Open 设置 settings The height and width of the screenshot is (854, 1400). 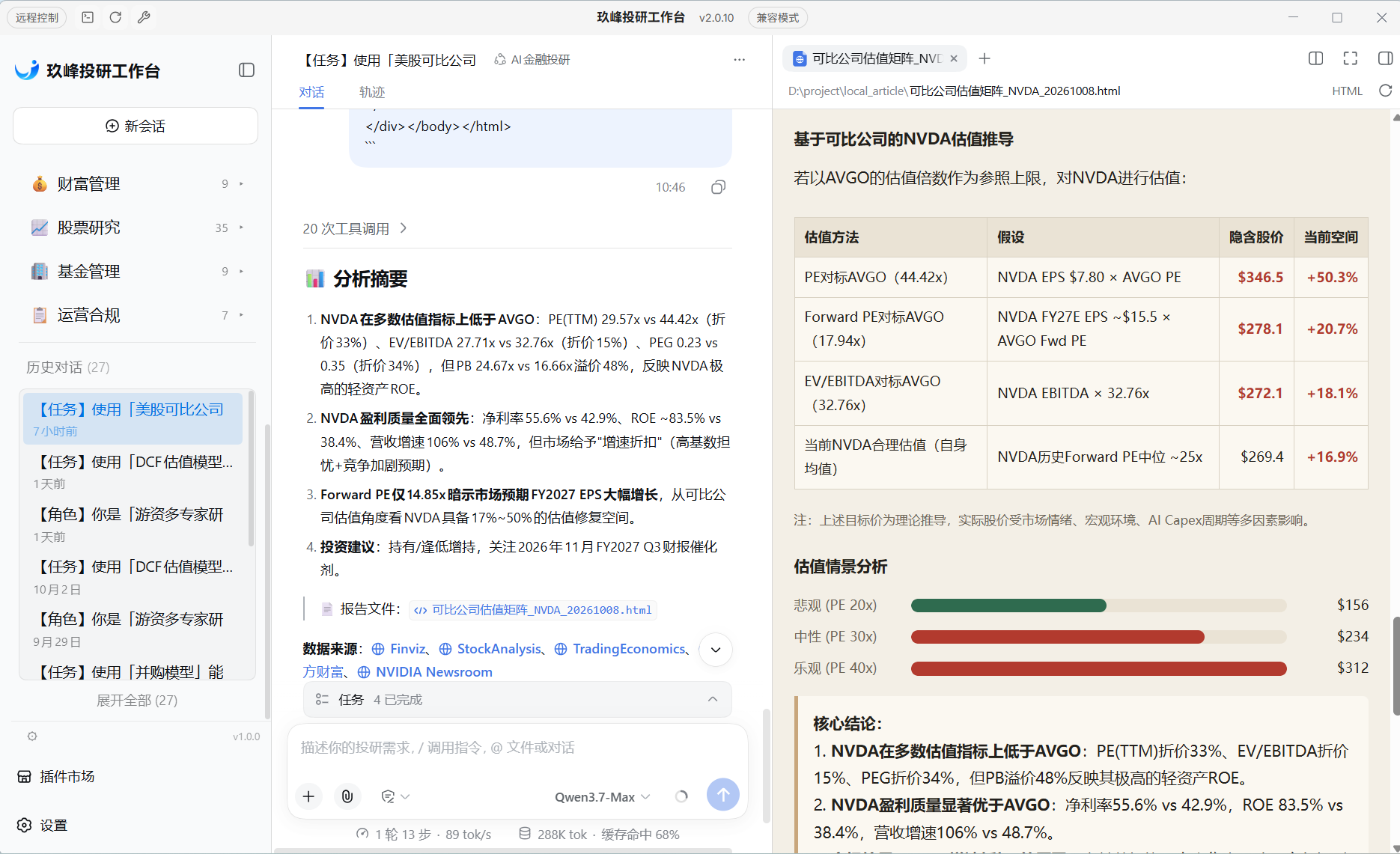[x=43, y=825]
